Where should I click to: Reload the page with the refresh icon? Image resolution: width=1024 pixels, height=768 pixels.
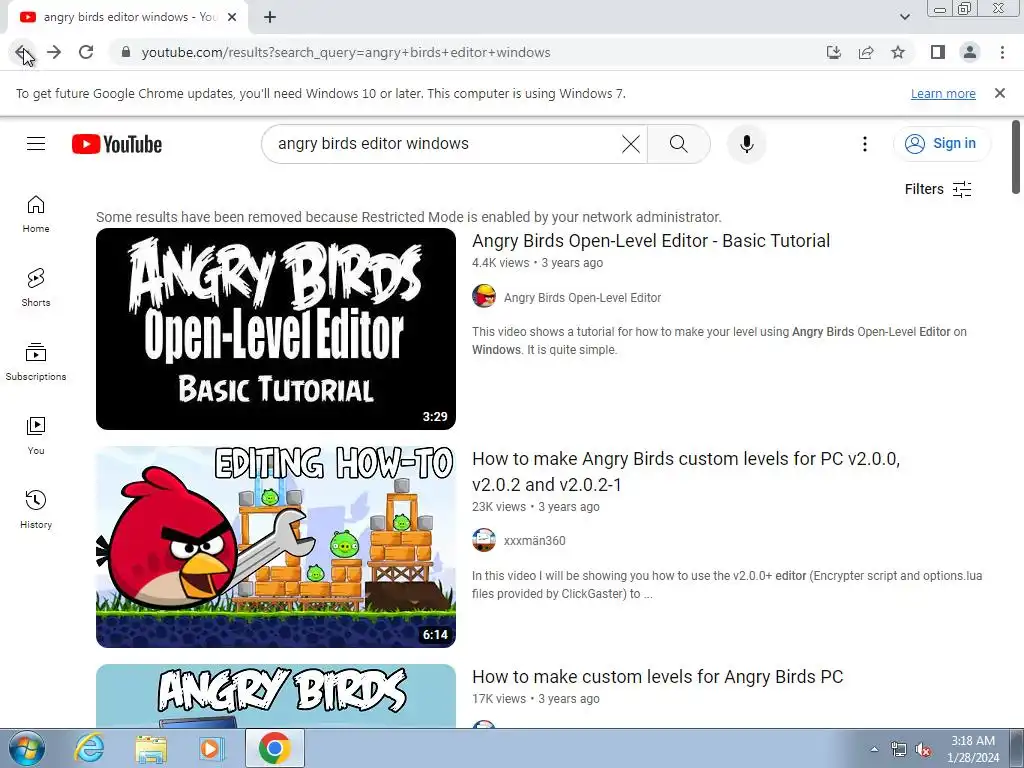tap(86, 52)
